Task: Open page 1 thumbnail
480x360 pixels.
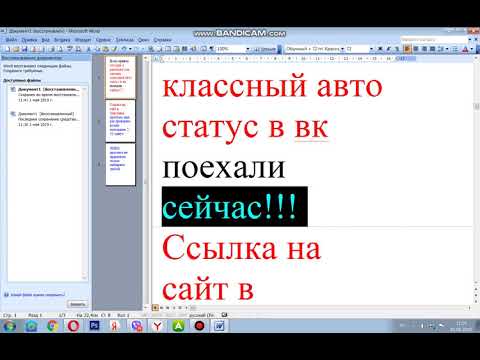Action: [x=120, y=77]
